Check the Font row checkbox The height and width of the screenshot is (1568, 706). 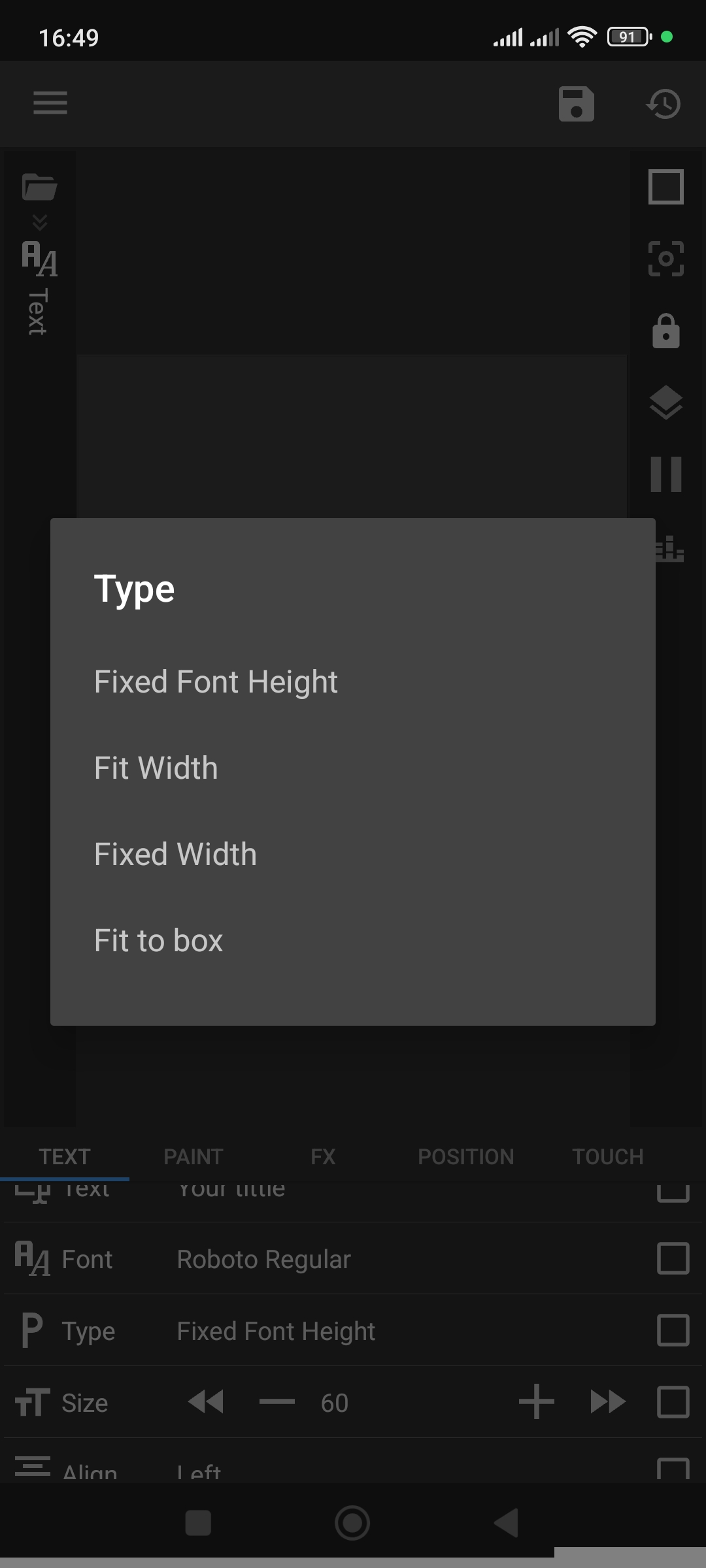(673, 1258)
